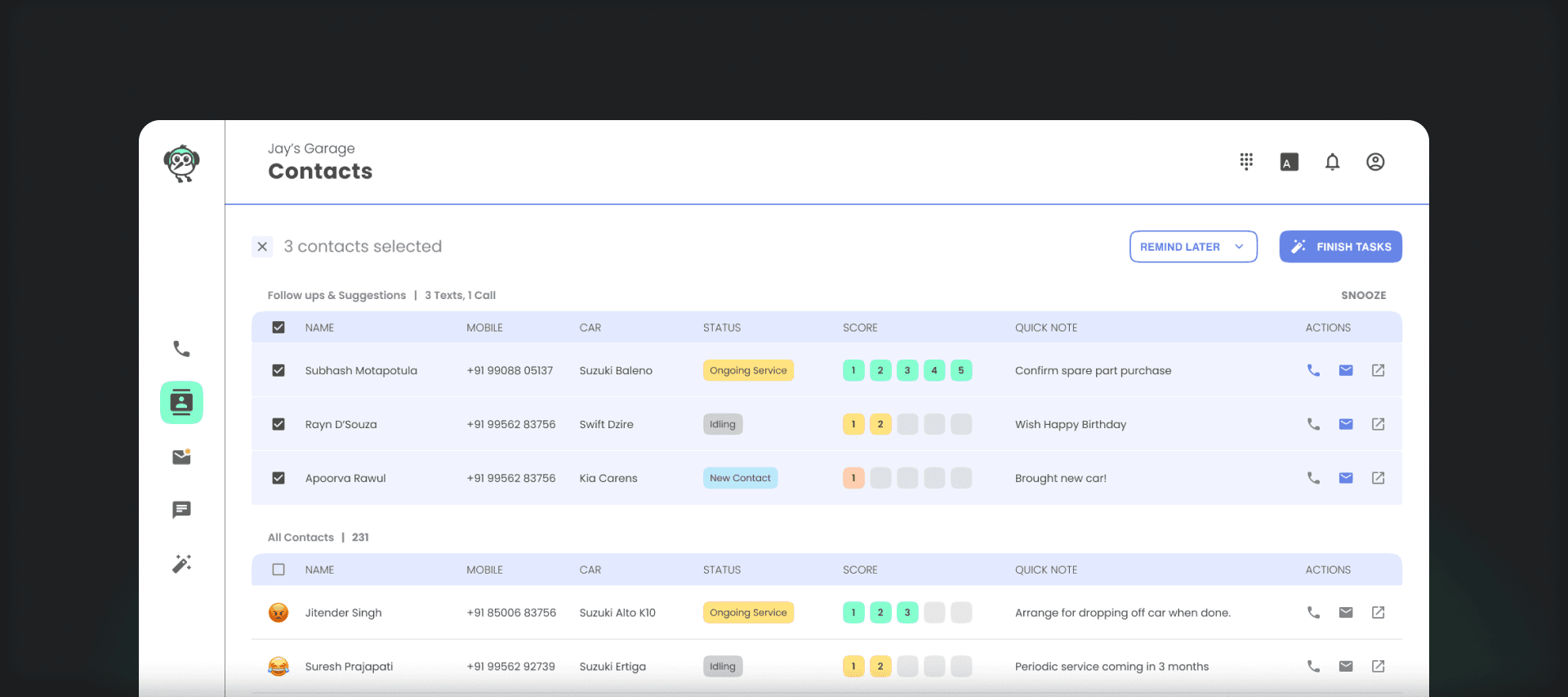
Task: Open notifications bell icon
Action: coord(1332,162)
